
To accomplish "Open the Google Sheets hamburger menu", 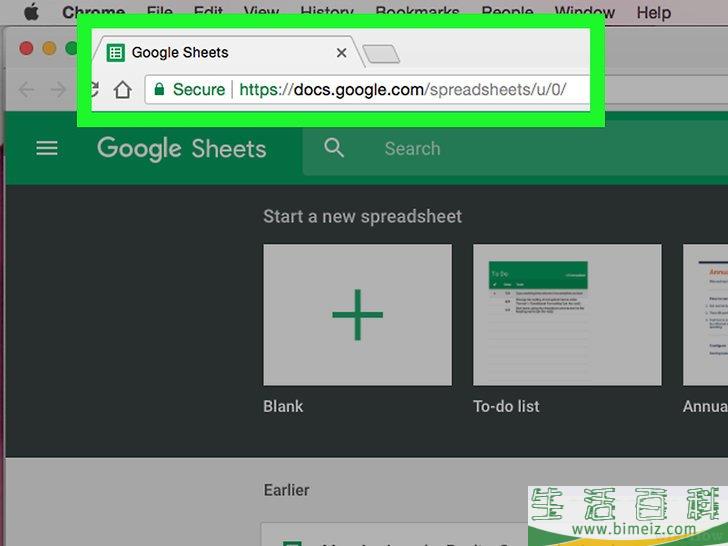I will 47,149.
